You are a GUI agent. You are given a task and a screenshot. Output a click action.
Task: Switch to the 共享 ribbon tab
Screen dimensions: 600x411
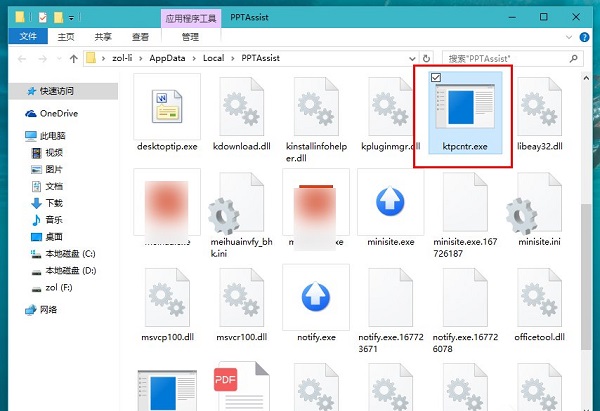(x=103, y=37)
